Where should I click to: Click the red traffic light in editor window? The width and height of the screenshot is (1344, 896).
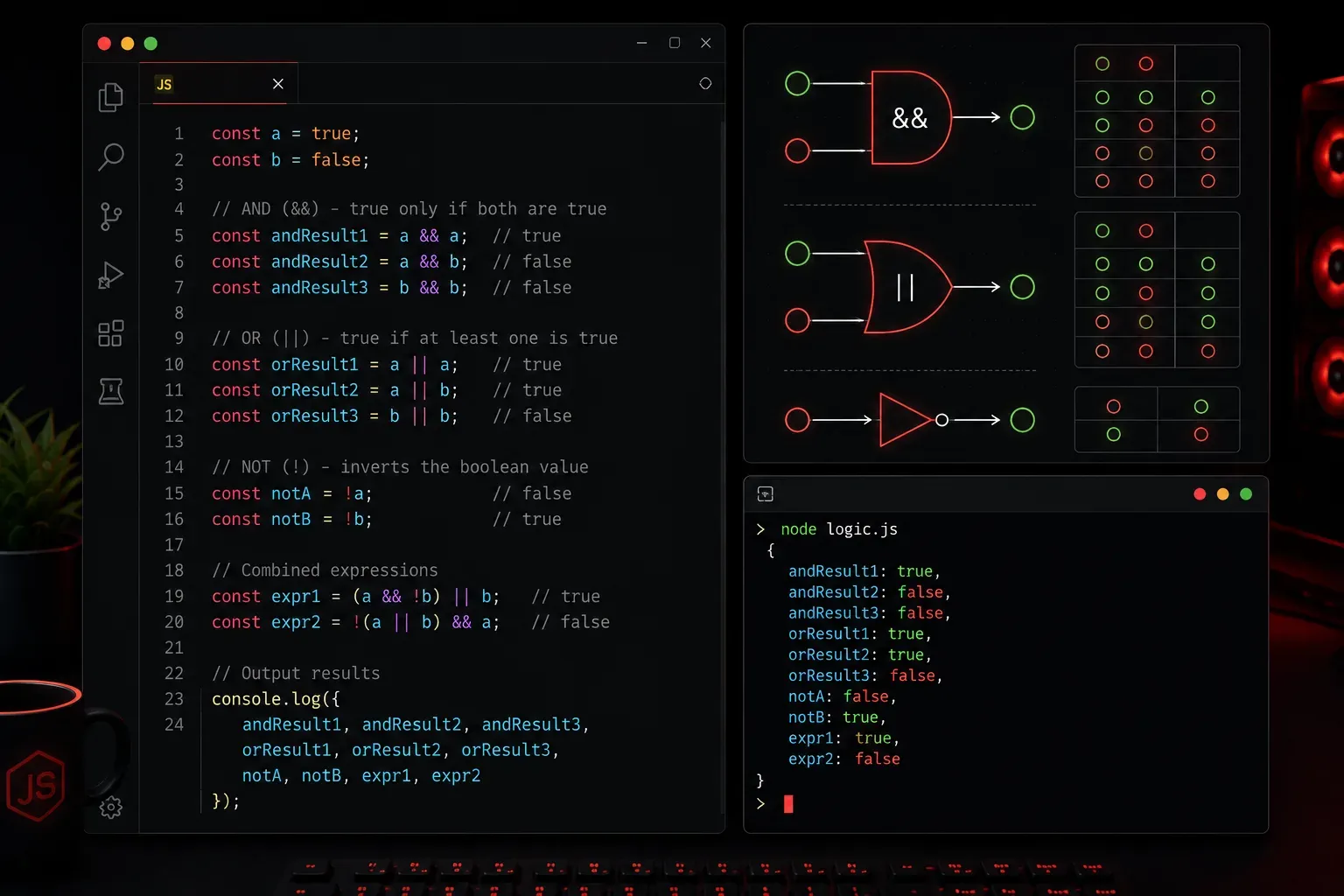click(x=104, y=43)
